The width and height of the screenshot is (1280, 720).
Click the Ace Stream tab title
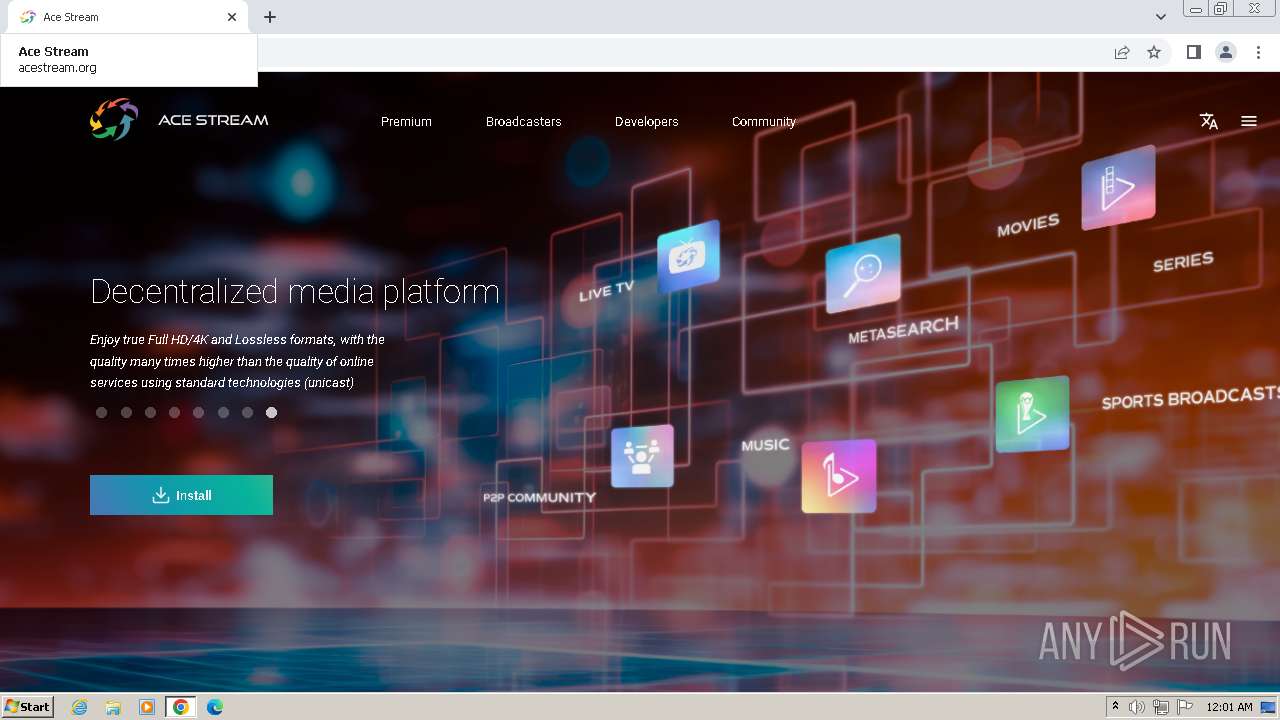coord(71,17)
